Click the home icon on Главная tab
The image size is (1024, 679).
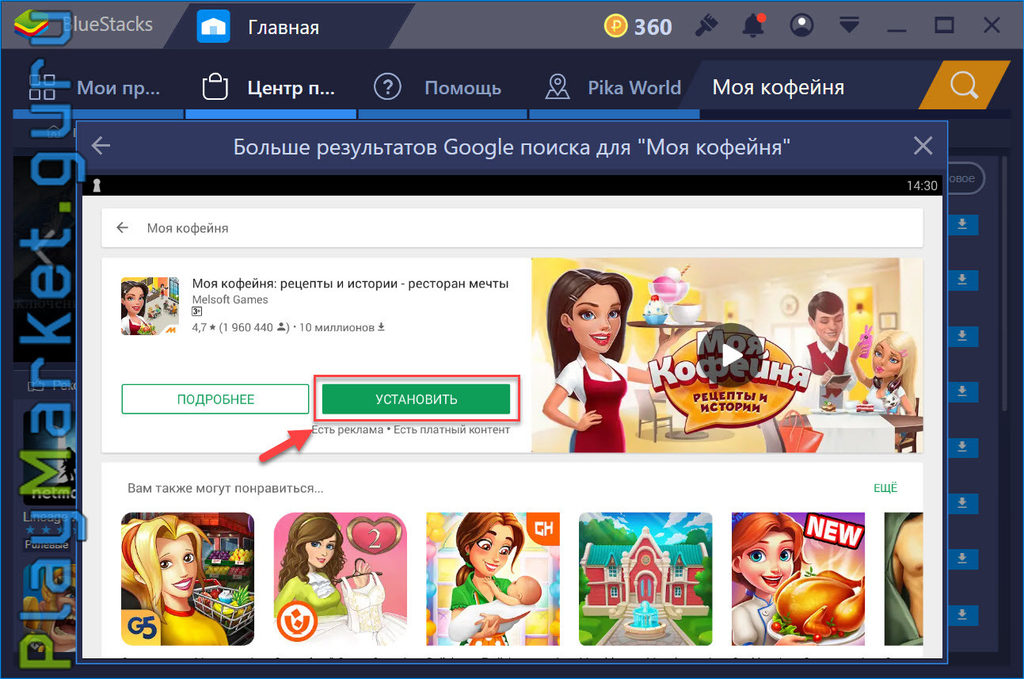pos(213,27)
